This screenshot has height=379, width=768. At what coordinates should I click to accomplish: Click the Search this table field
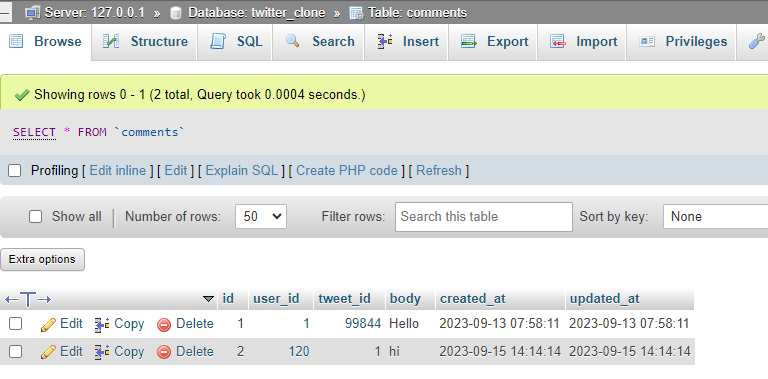[x=484, y=216]
